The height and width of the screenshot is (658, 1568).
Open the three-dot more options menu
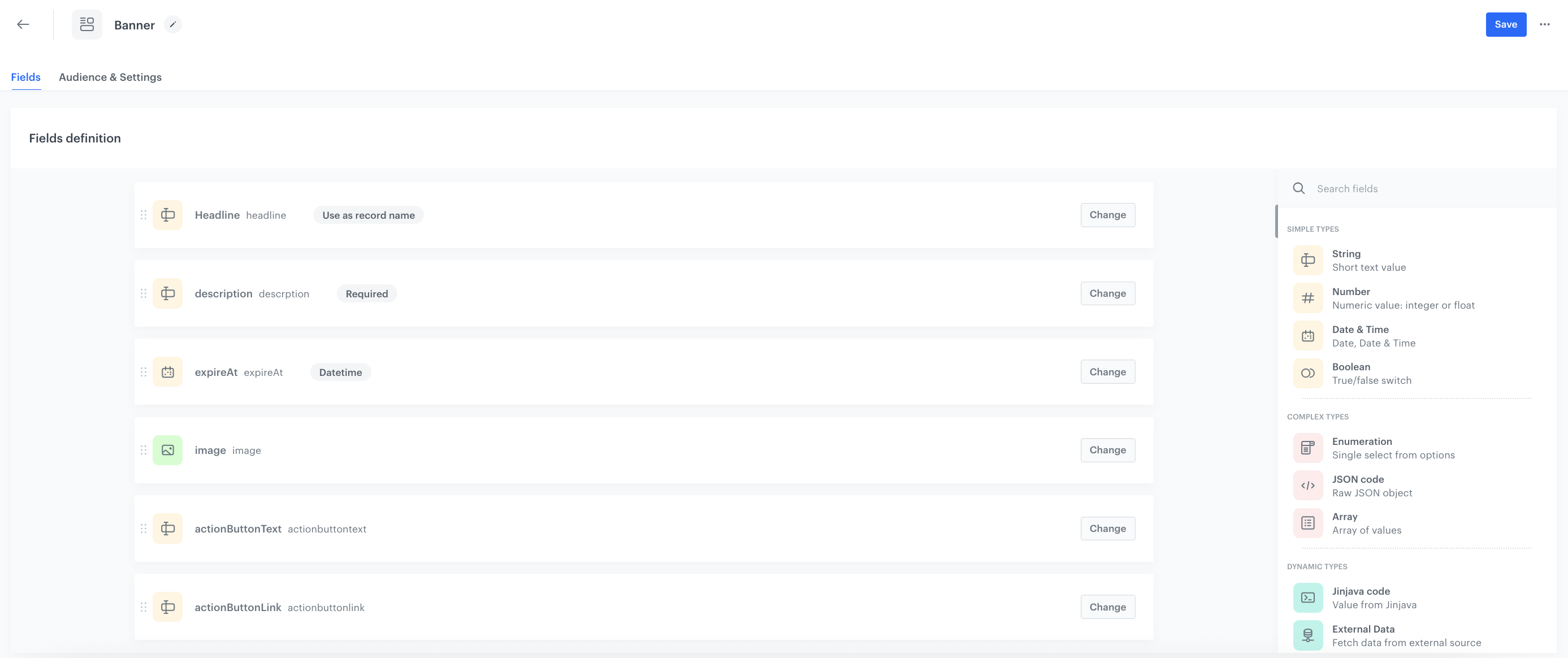coord(1544,24)
